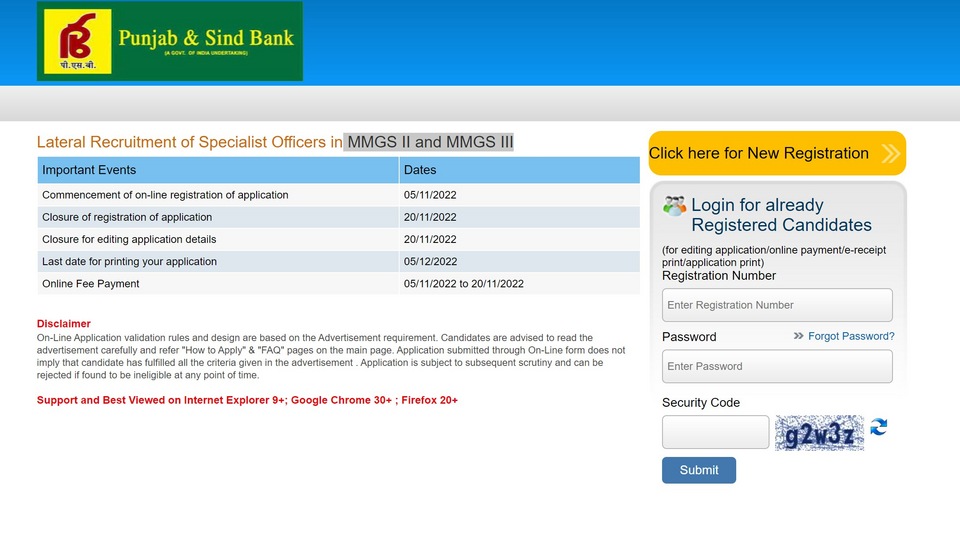960x540 pixels.
Task: Click the Login for already Registered Candidates heading
Action: click(781, 215)
